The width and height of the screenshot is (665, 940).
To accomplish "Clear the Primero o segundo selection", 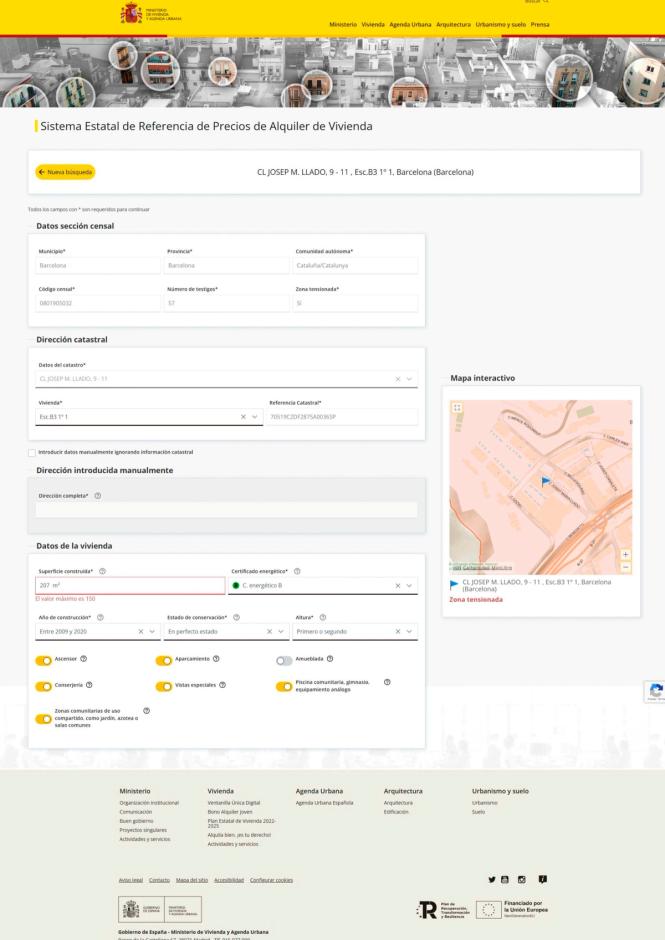I will 398,631.
